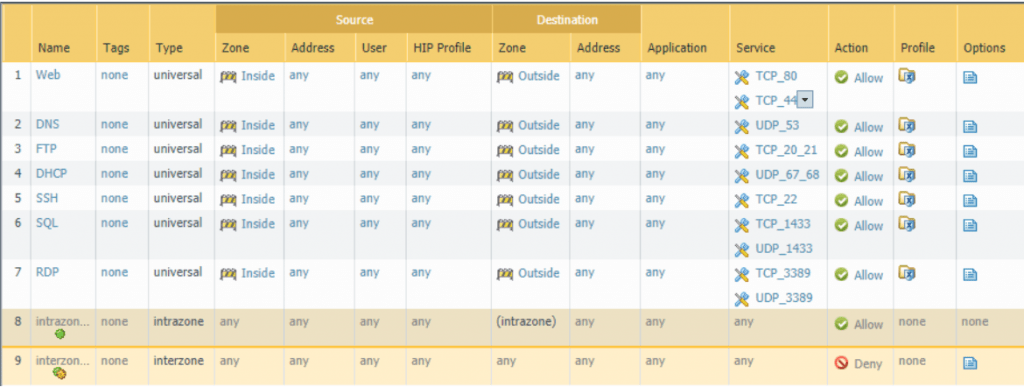Expand the dropdown arrow beside TCP_44 service
The height and width of the screenshot is (387, 1024).
(805, 100)
